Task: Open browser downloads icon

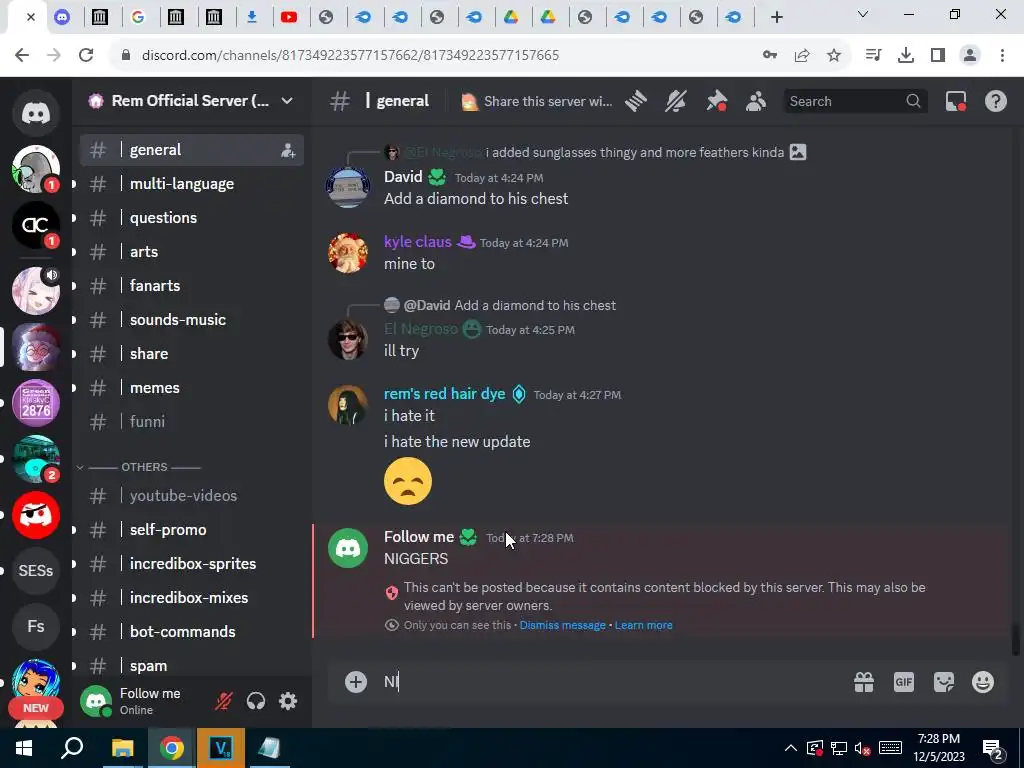Action: tap(906, 55)
